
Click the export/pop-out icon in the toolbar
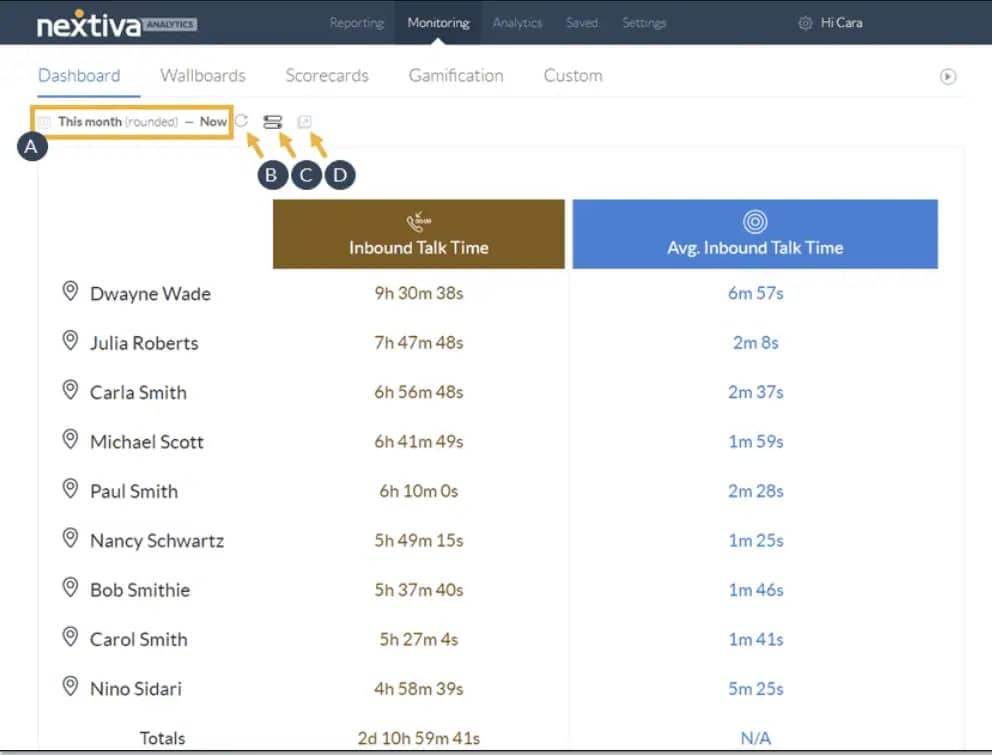point(304,122)
